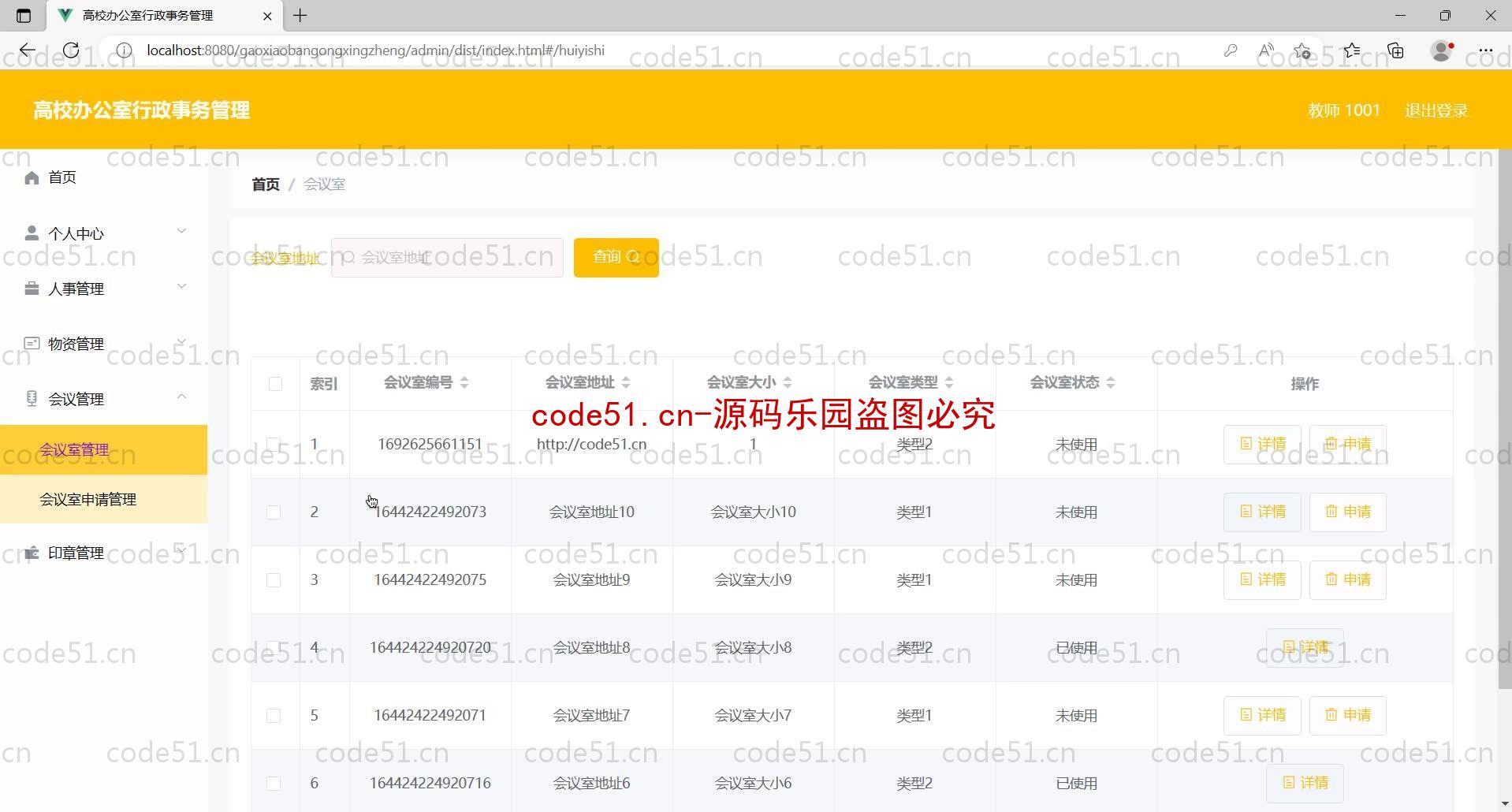
Task: Close the 高校办公室行政事务管理 tab
Action: pos(267,15)
